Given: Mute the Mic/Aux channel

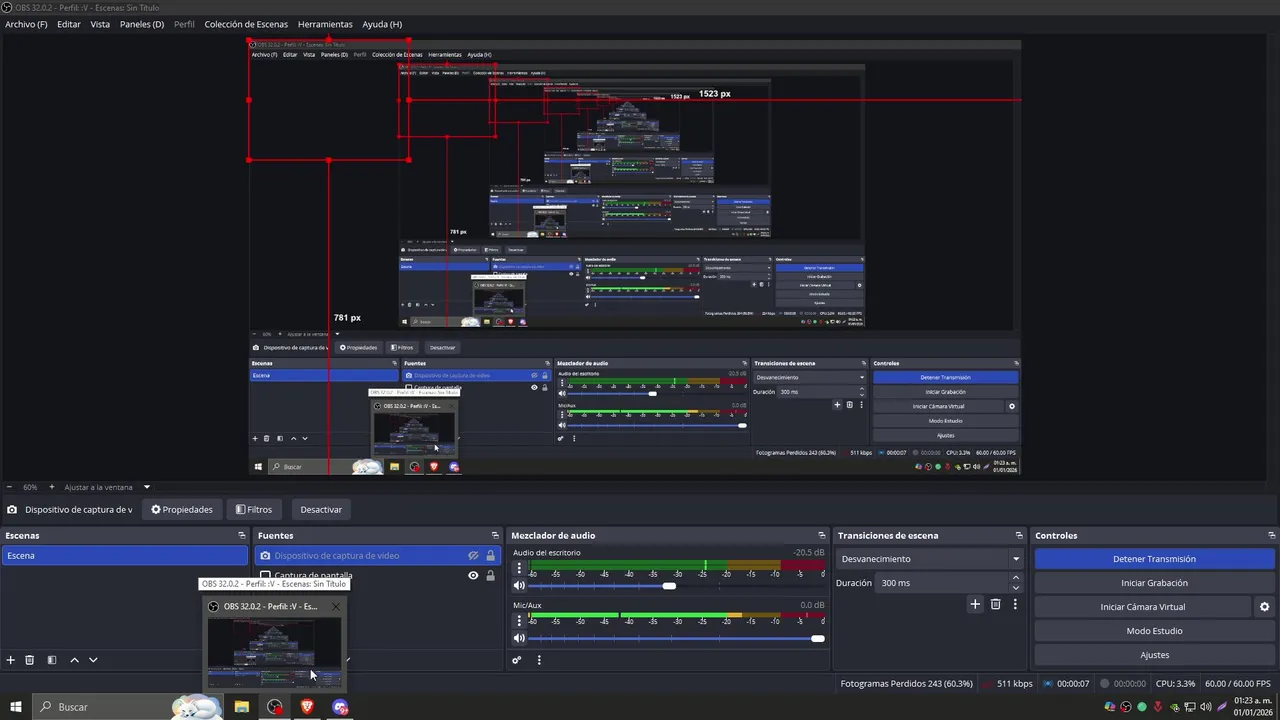Looking at the screenshot, I should coord(519,638).
